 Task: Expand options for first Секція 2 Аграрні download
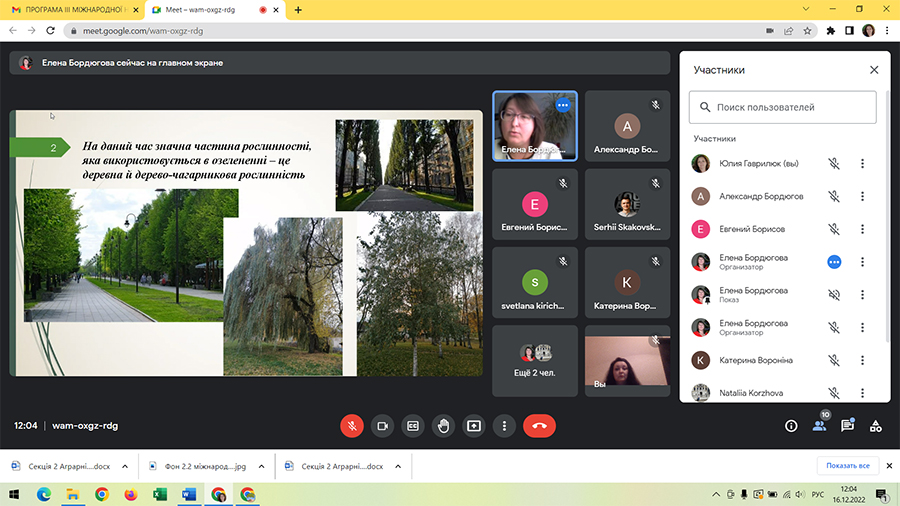[125, 466]
